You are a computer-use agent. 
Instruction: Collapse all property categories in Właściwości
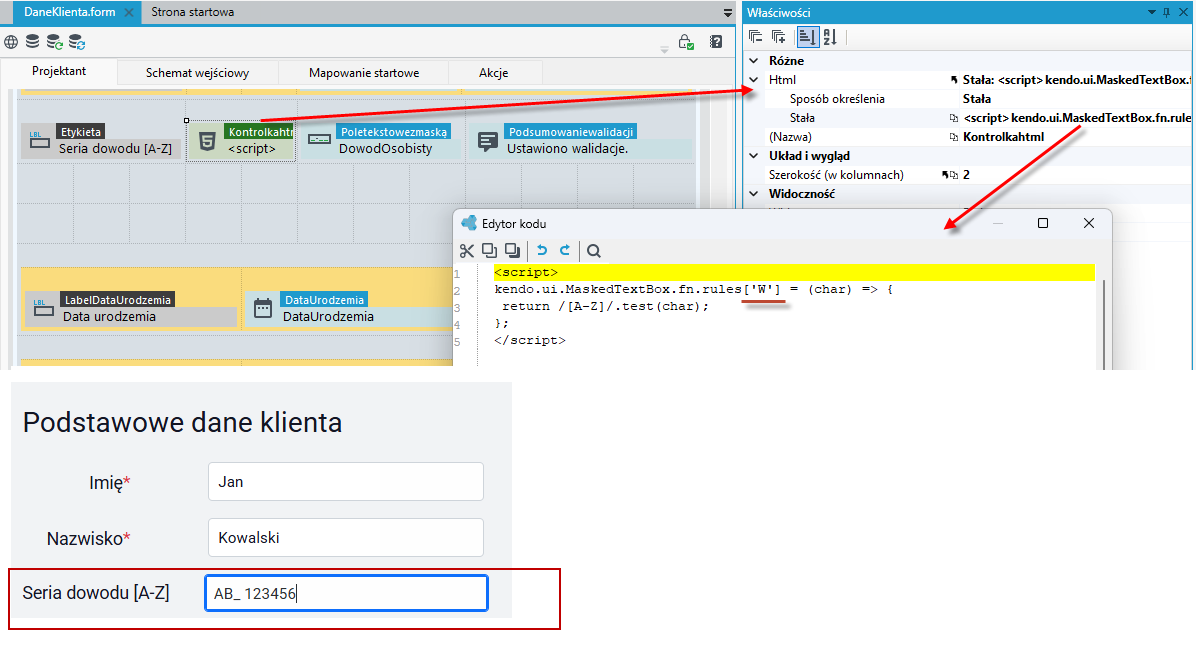755,37
